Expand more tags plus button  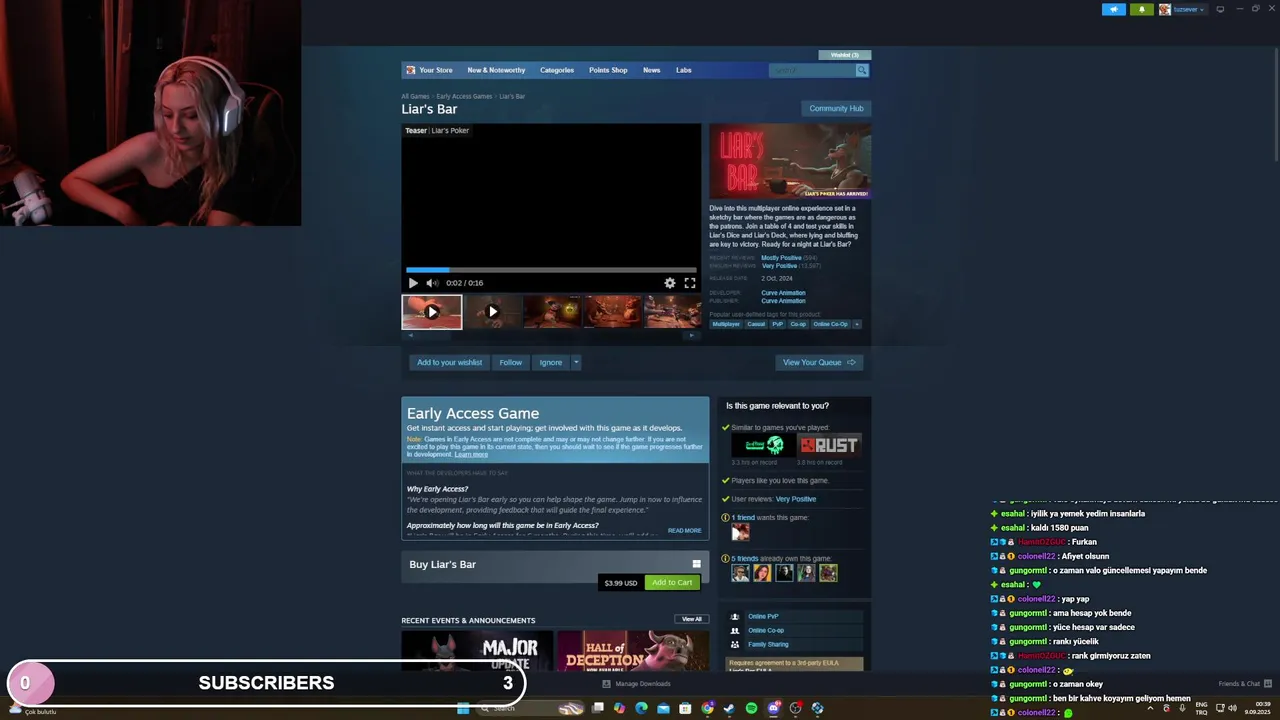pos(857,324)
